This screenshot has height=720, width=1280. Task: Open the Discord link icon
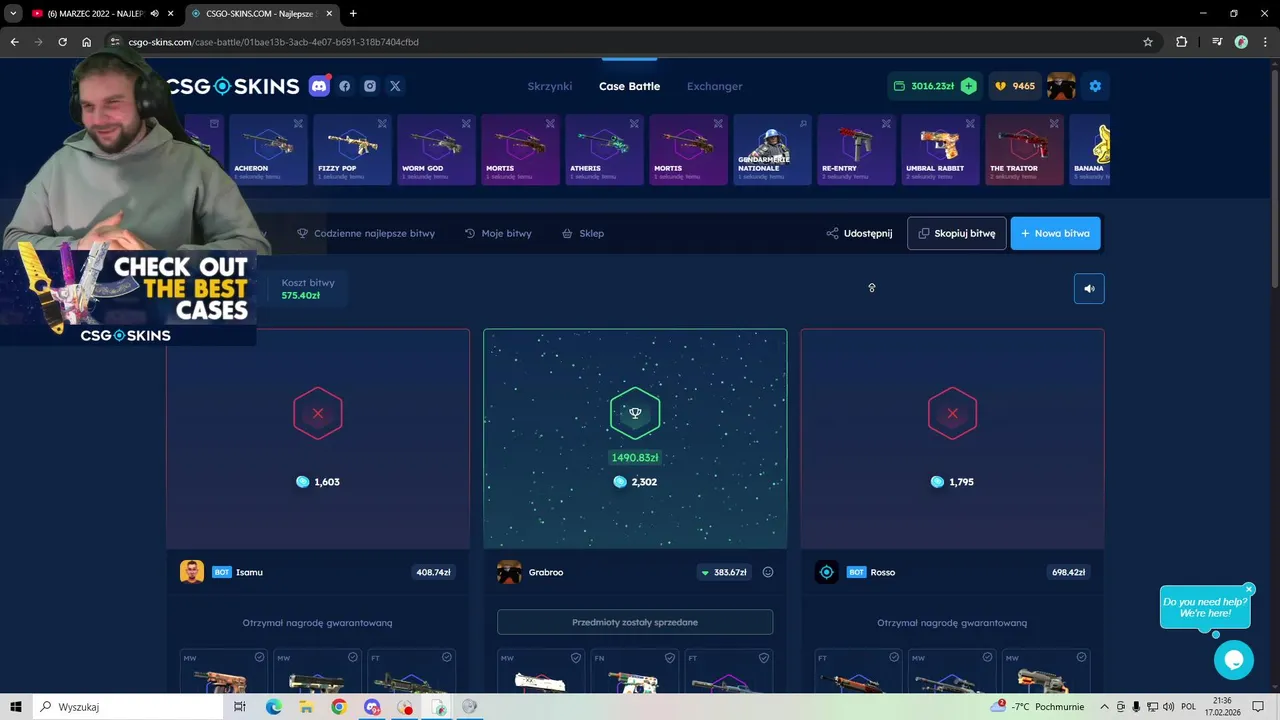(x=319, y=86)
